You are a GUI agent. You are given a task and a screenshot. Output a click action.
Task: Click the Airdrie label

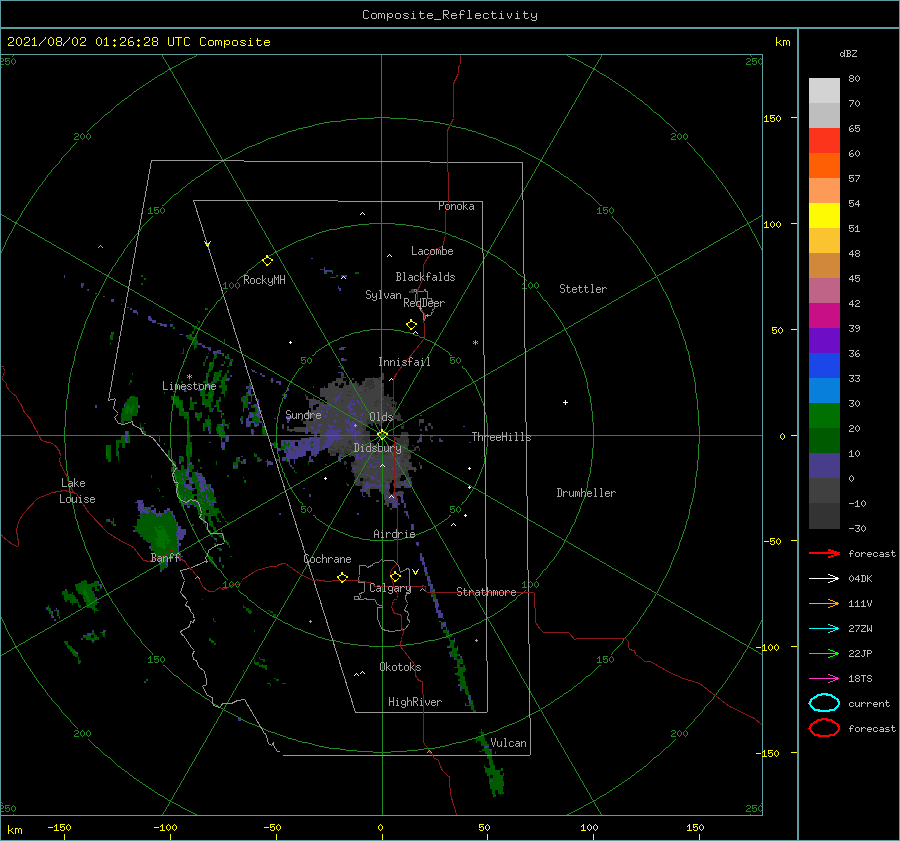click(394, 534)
